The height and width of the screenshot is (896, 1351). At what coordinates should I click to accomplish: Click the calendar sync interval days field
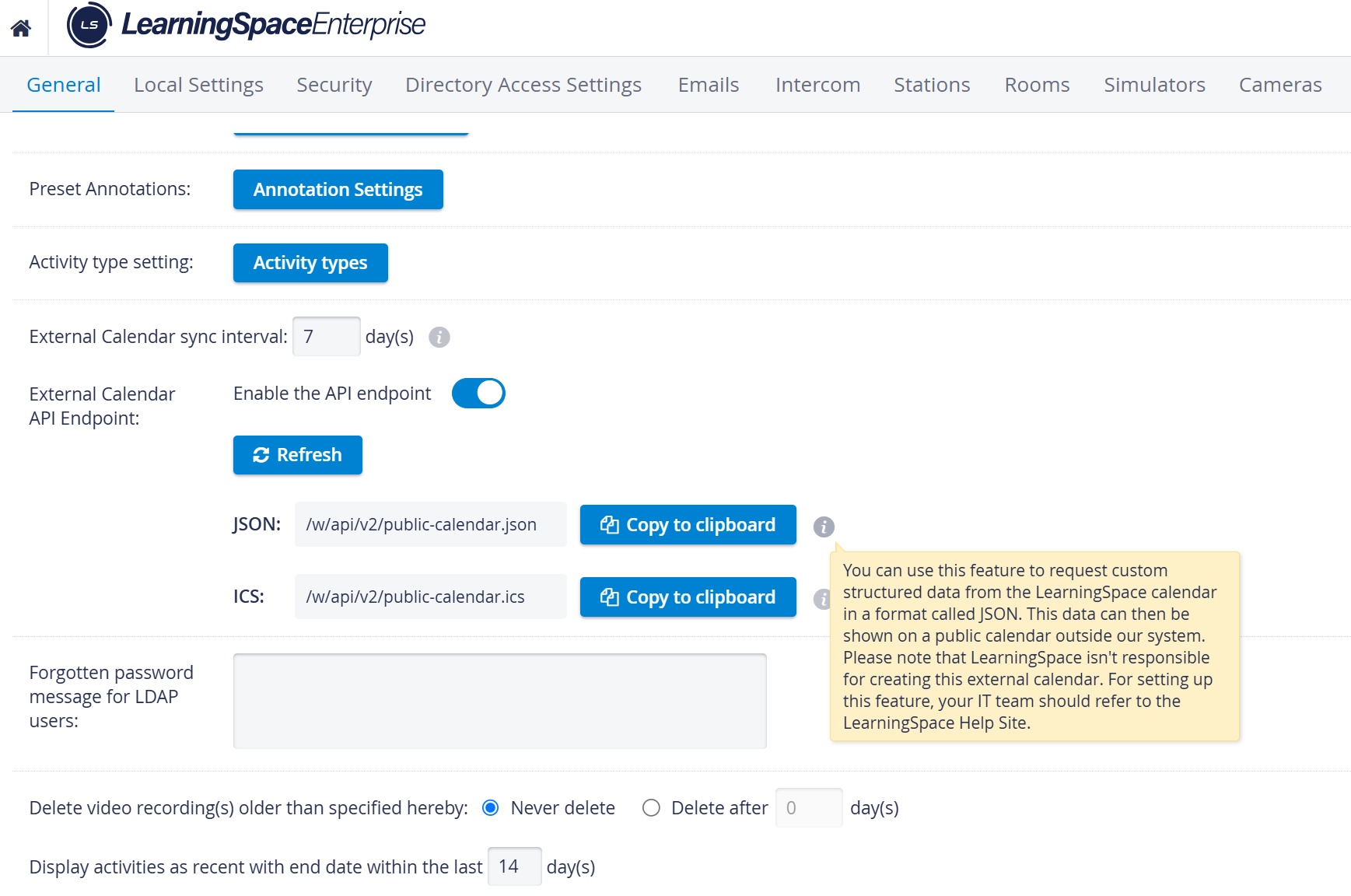(327, 336)
